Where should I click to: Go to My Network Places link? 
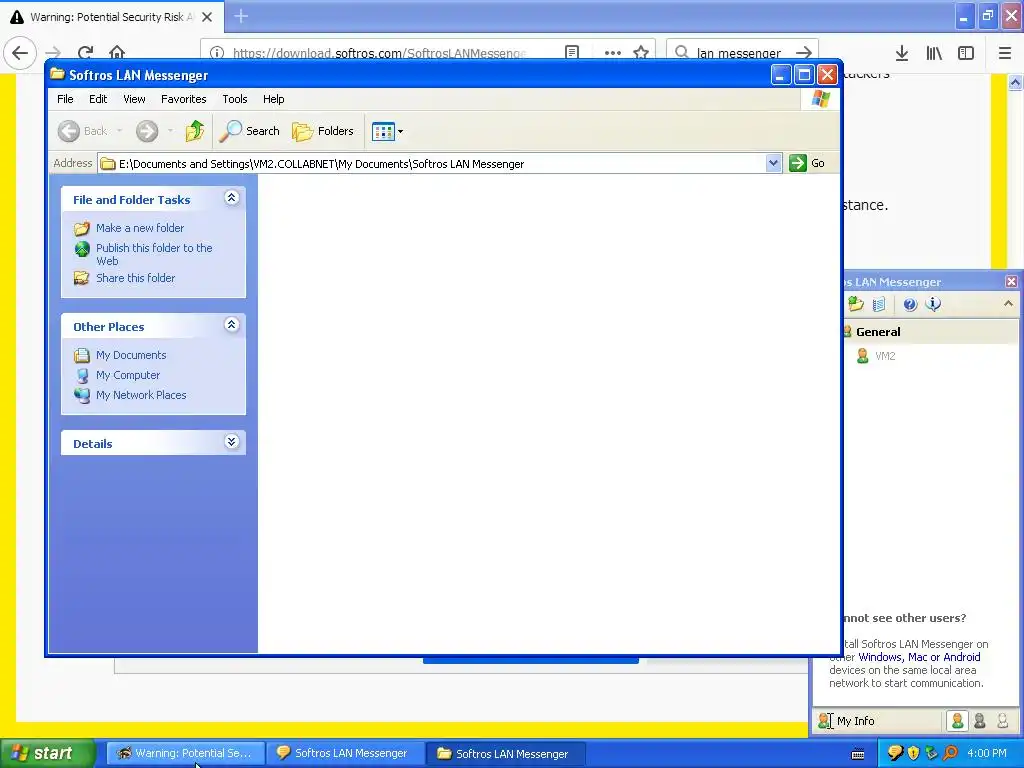141,395
